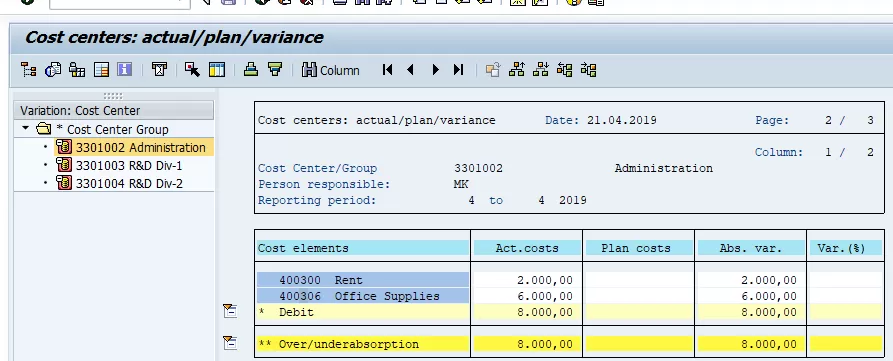Click the select cursor arrow icon

pos(192,70)
